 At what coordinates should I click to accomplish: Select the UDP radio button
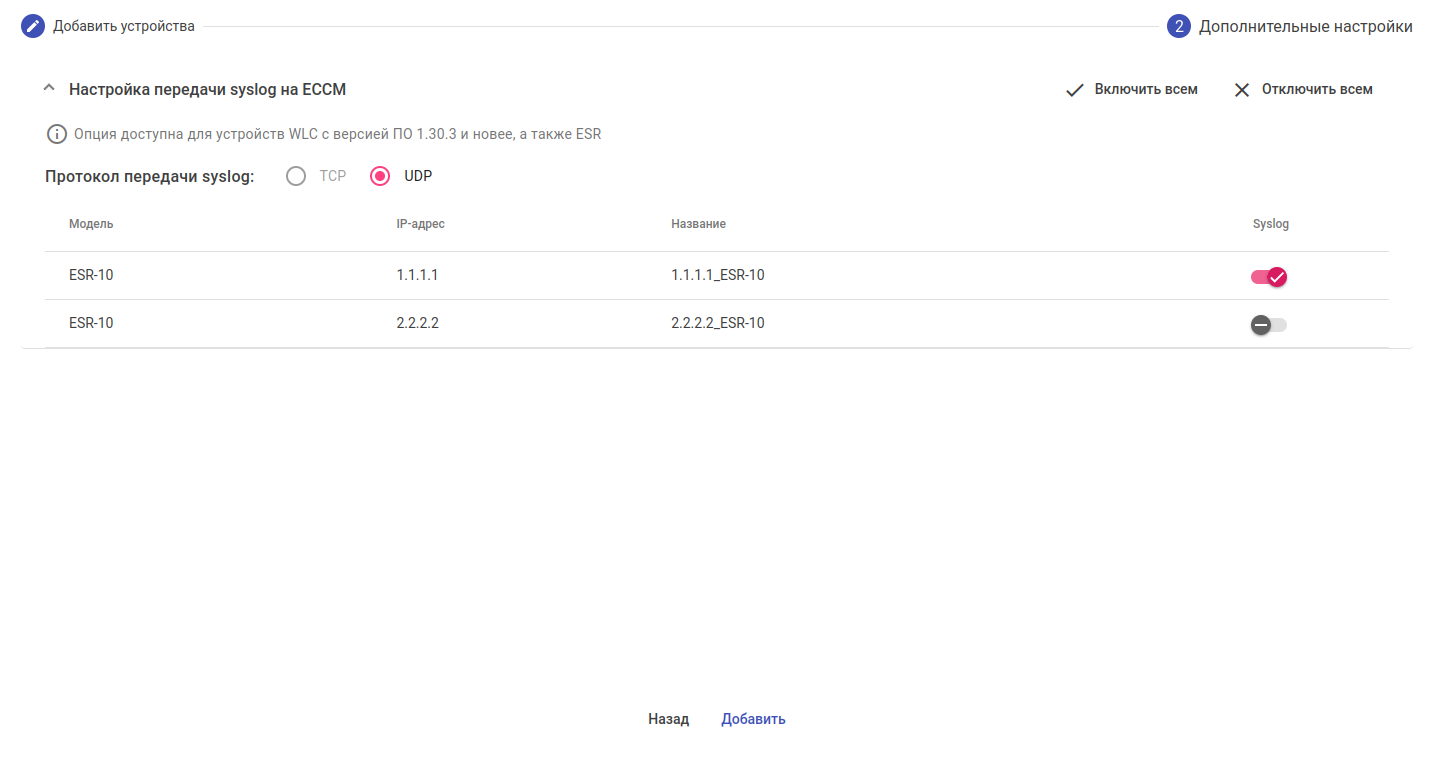coord(380,176)
